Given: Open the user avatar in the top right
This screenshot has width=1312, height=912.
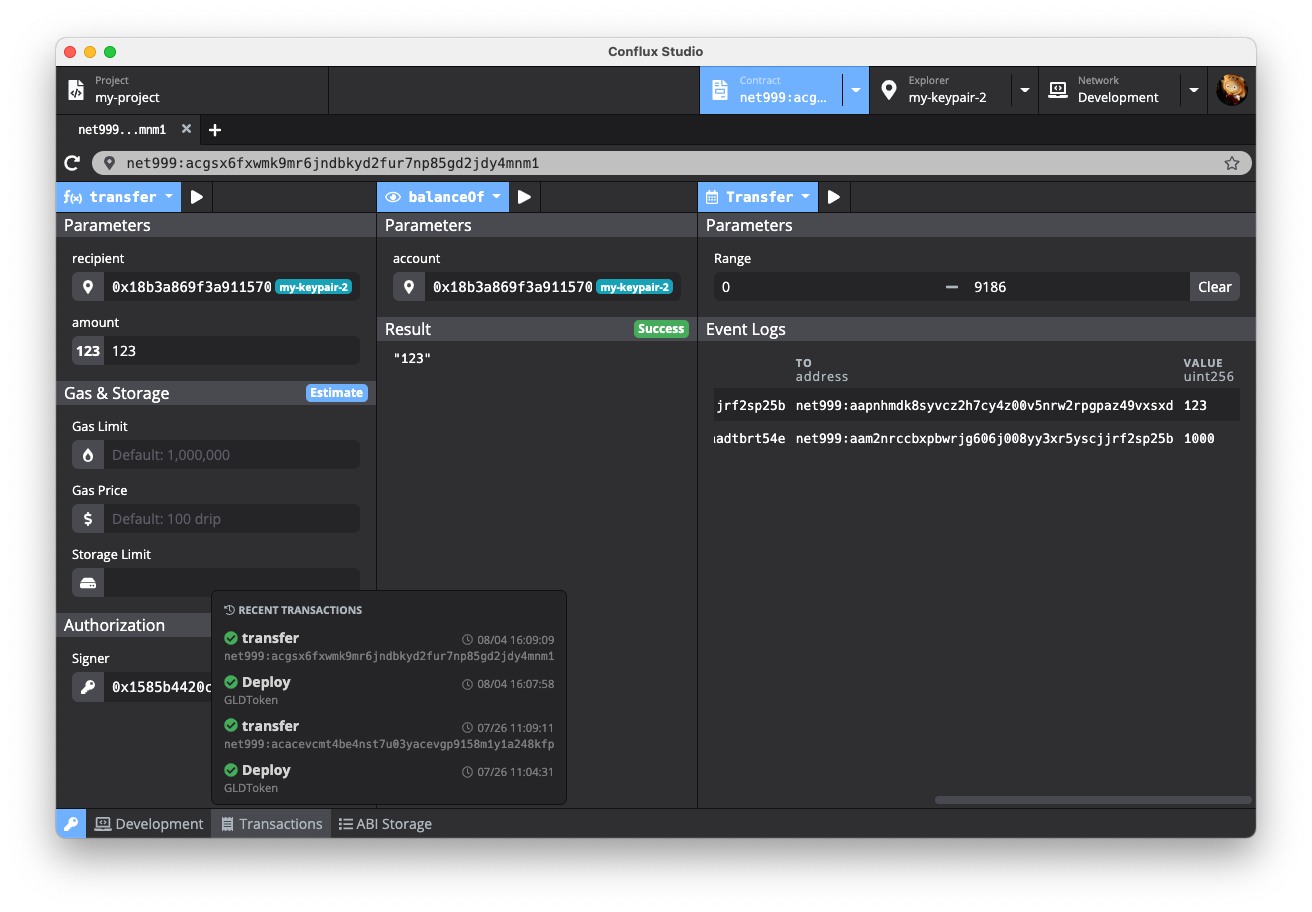Looking at the screenshot, I should (x=1232, y=90).
